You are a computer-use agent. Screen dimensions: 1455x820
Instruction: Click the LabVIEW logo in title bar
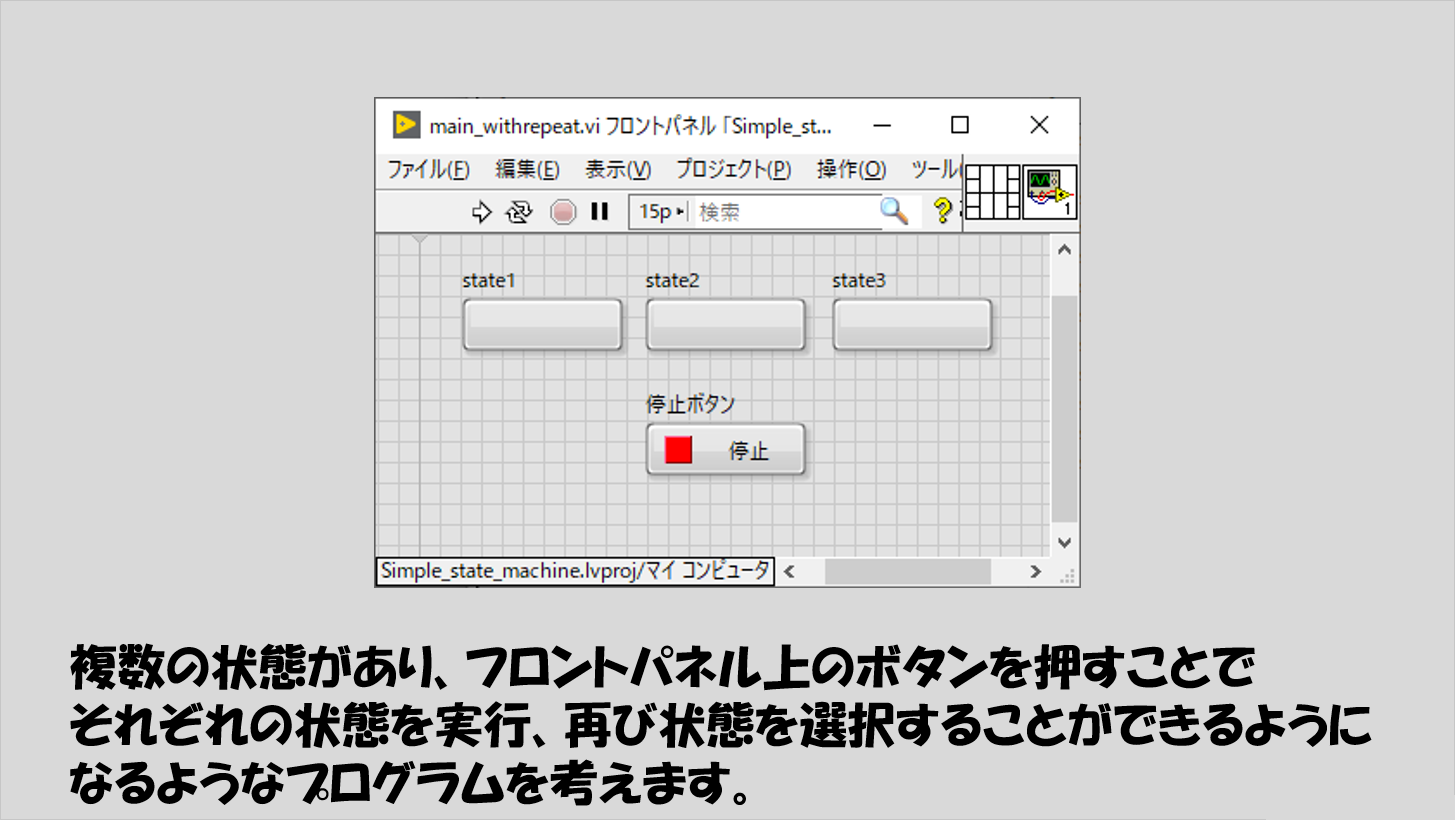pos(406,125)
